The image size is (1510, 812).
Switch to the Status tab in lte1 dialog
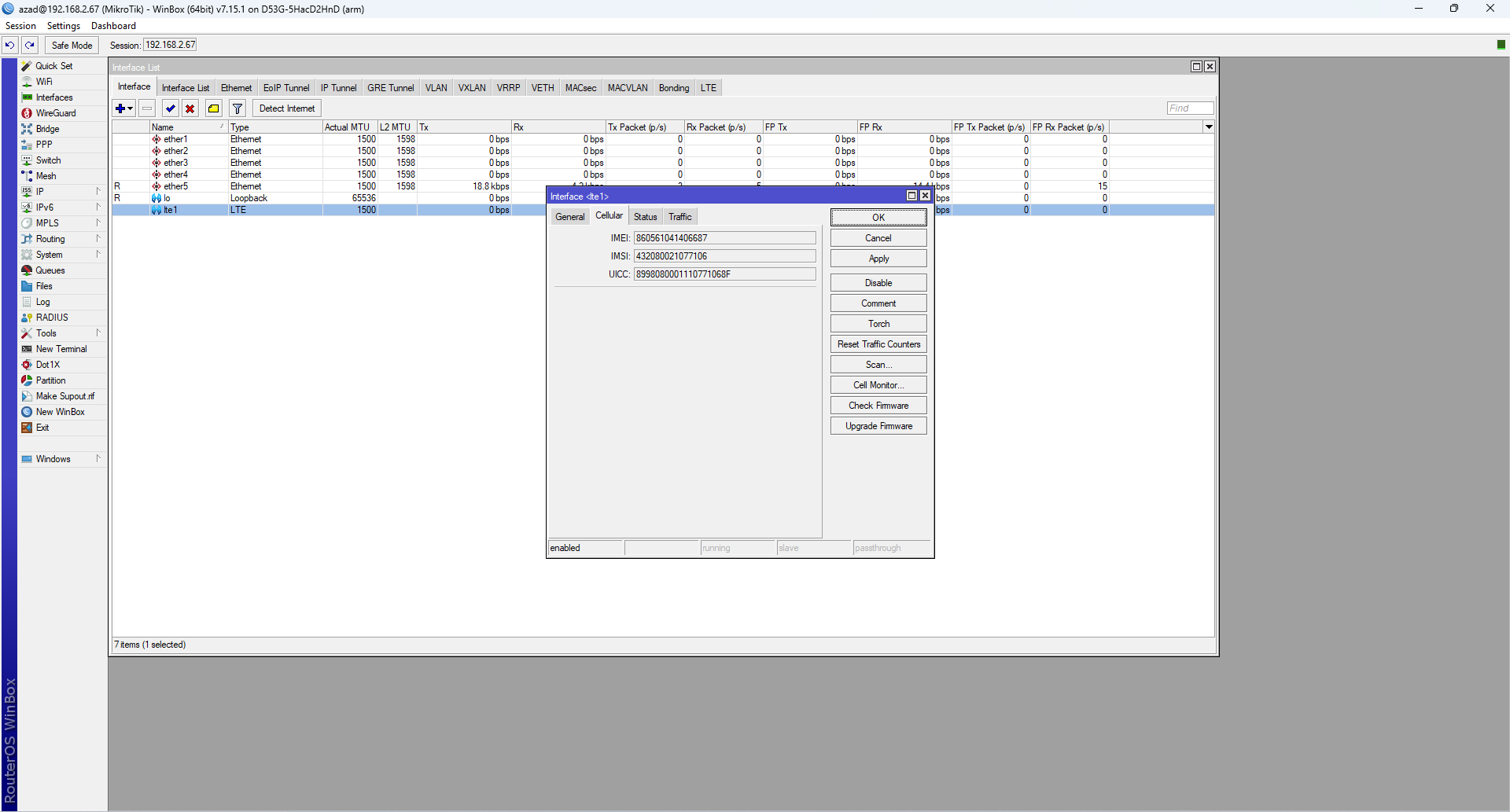pos(645,217)
